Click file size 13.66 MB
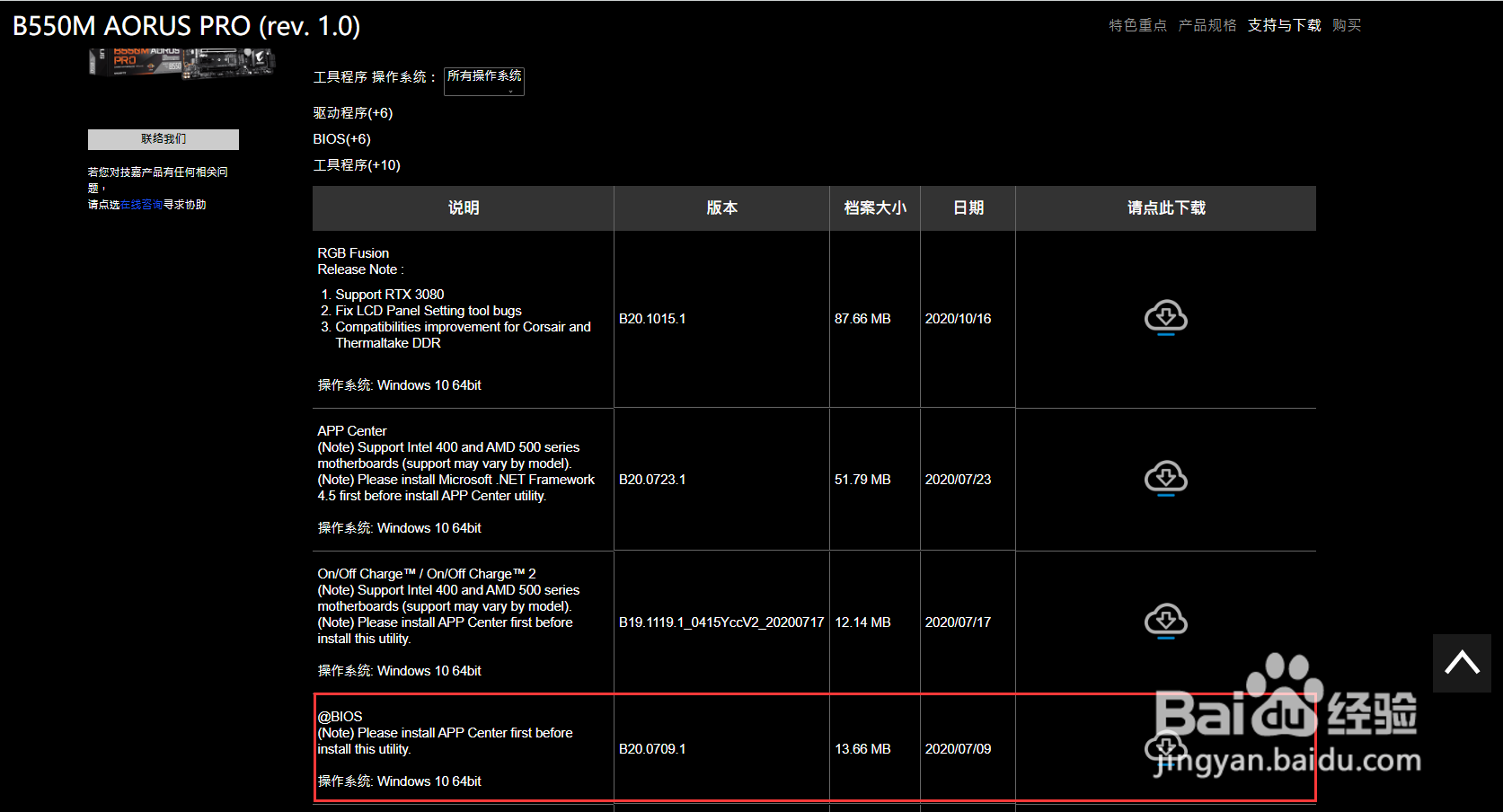Screen dimensions: 1503x812 (x=862, y=749)
